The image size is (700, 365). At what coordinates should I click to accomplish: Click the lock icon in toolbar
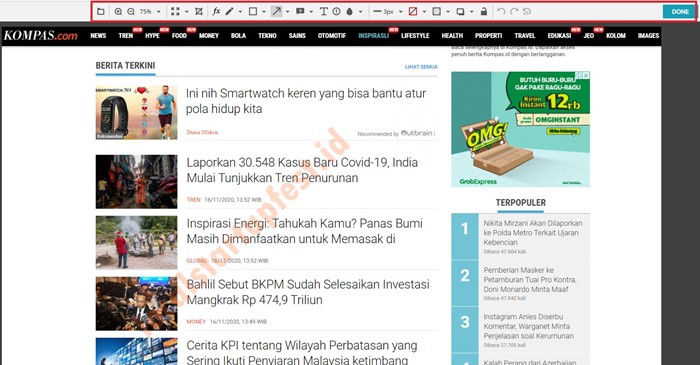click(x=484, y=12)
